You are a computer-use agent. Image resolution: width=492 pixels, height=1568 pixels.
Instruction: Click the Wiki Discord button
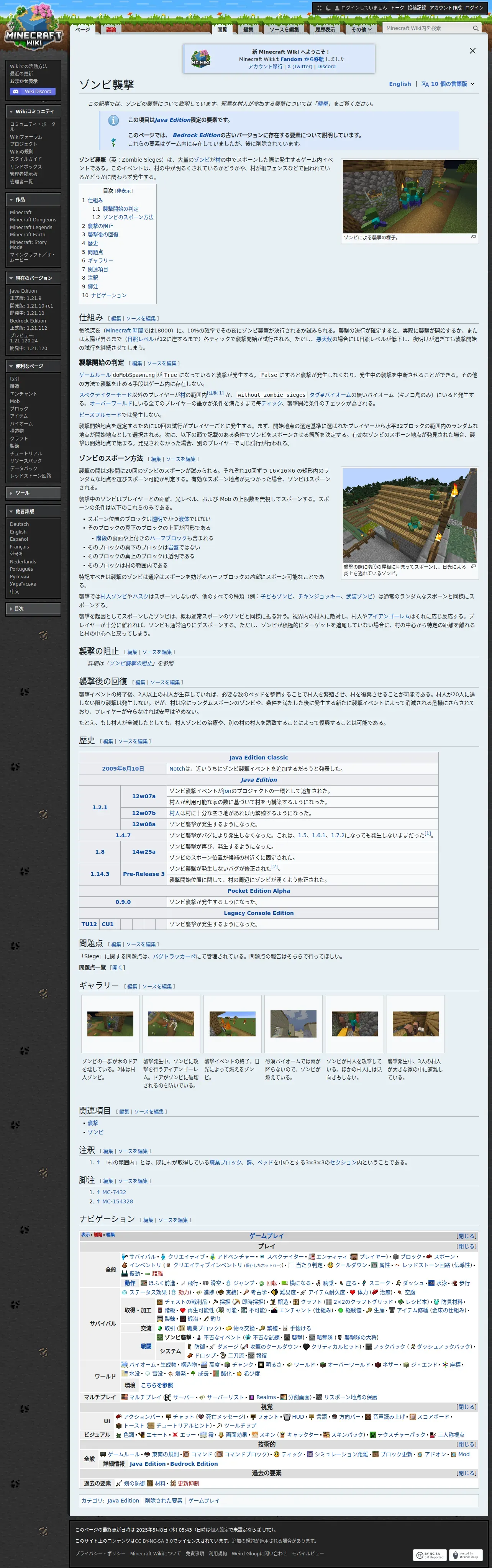pyautogui.click(x=33, y=92)
